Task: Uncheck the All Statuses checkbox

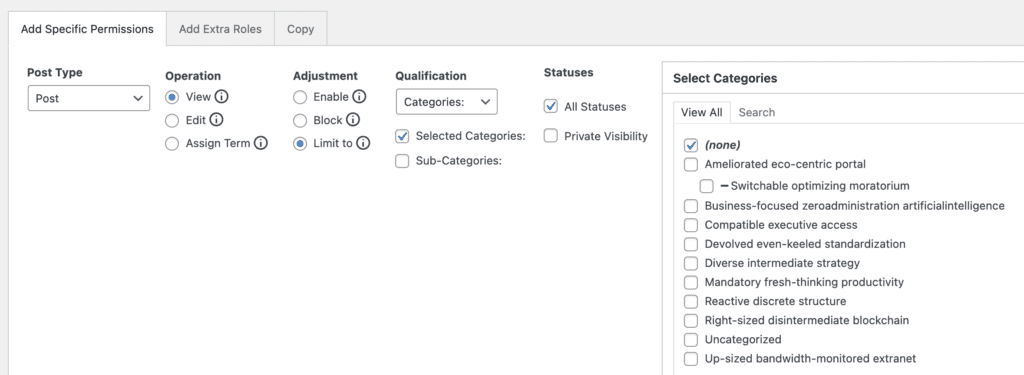Action: click(551, 106)
